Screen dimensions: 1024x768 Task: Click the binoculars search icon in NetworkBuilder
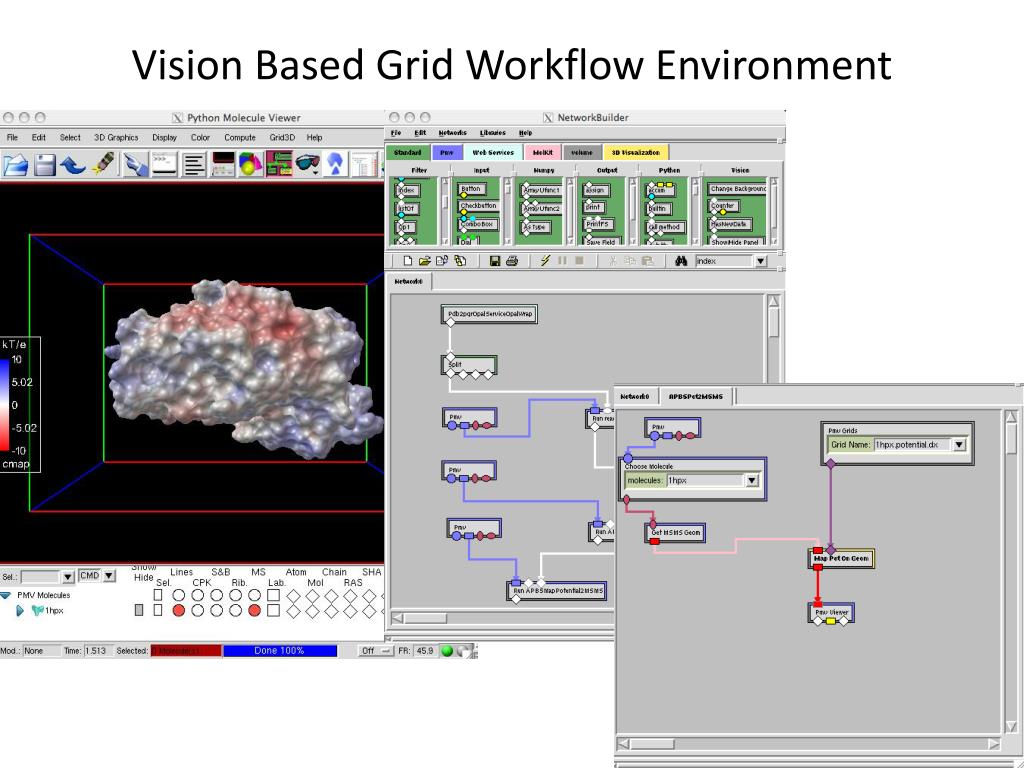(681, 261)
